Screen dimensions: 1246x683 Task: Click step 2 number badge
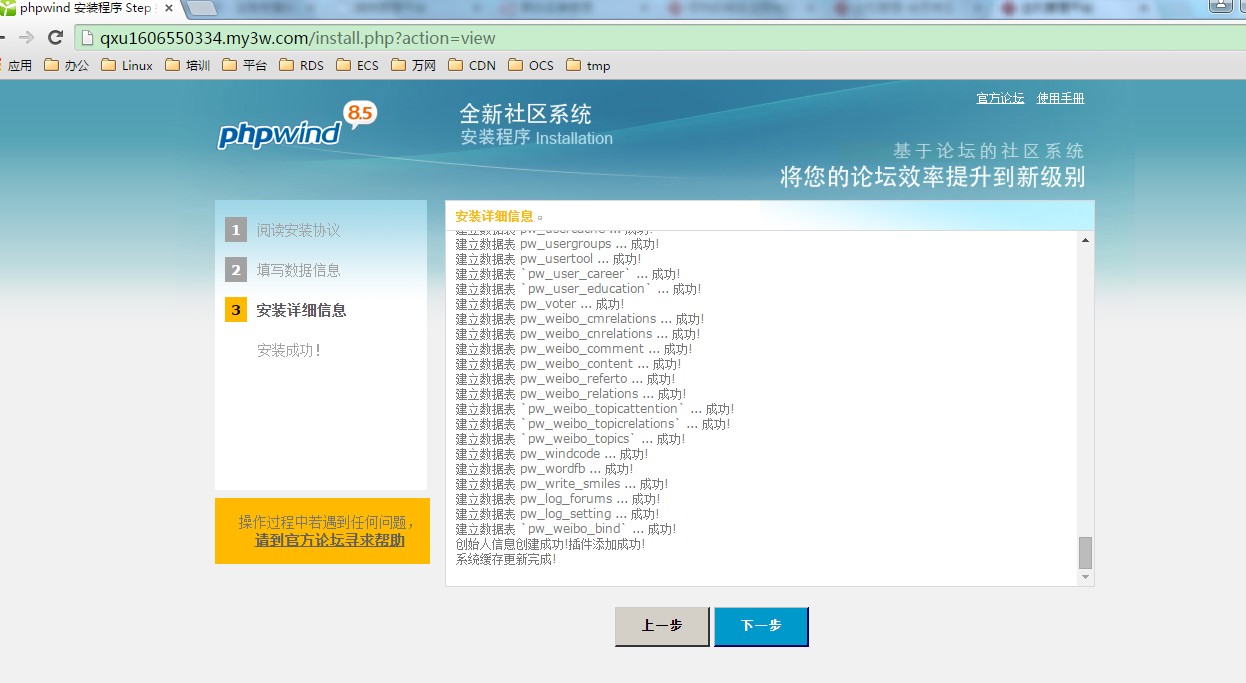tap(236, 270)
